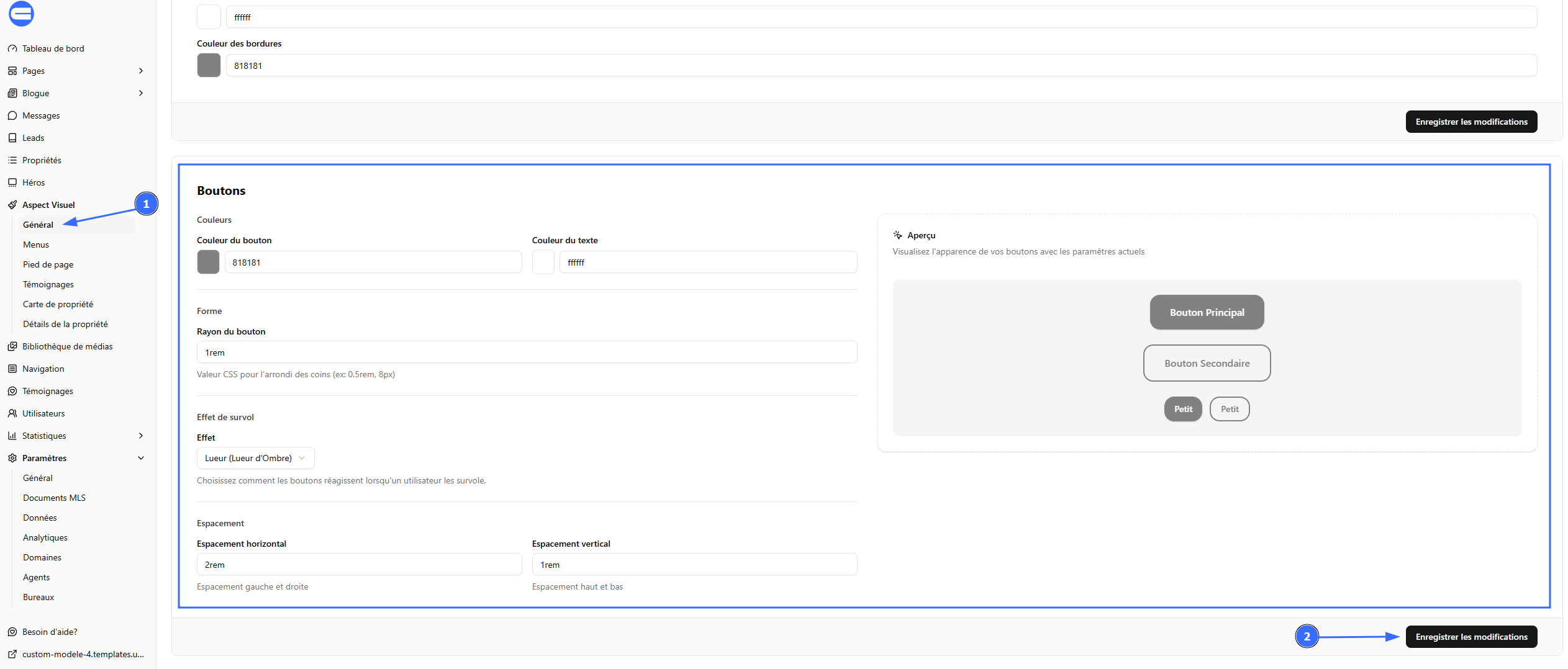
Task: Click the Leads book icon
Action: point(12,138)
